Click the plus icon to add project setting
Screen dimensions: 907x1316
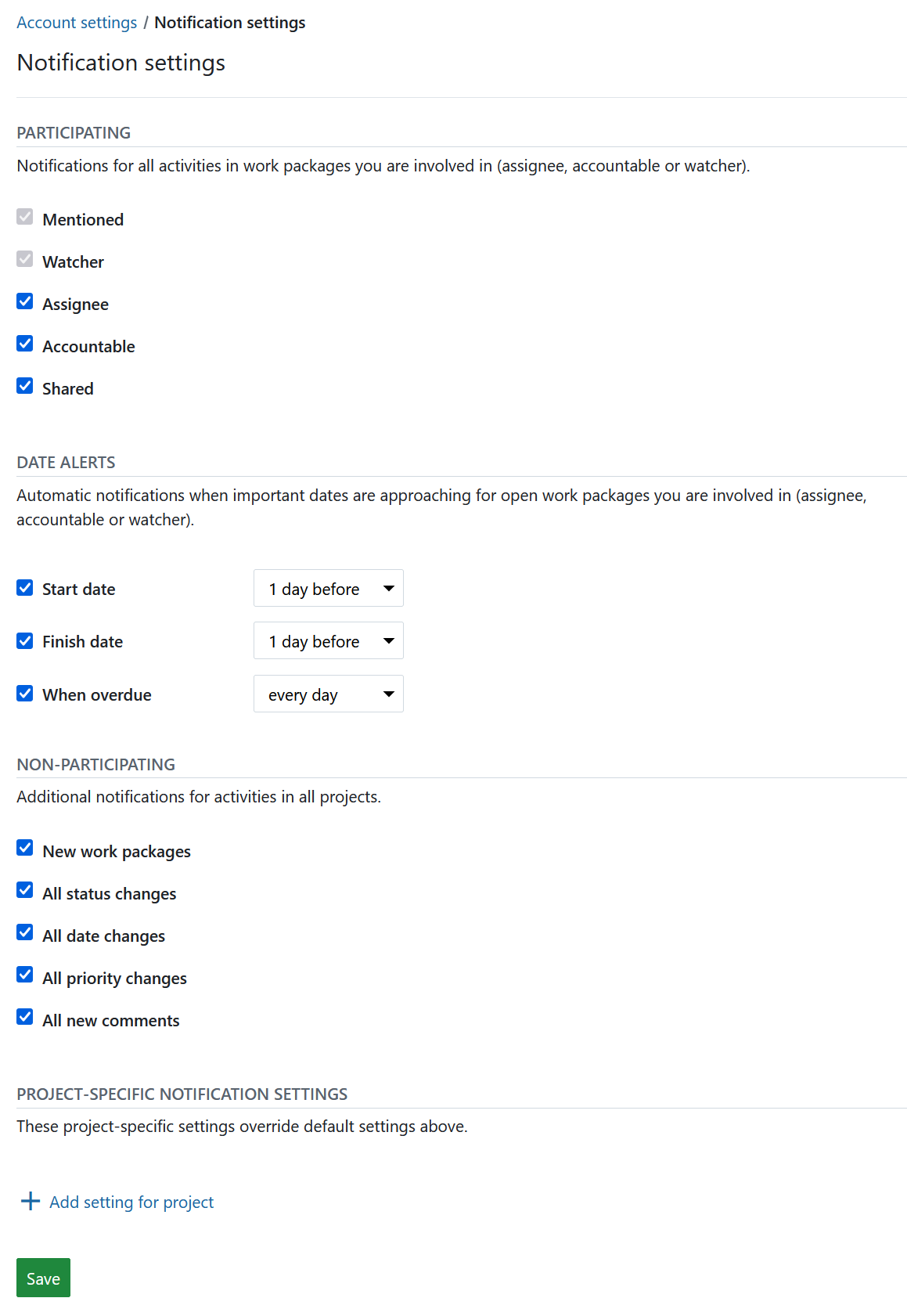(x=30, y=1202)
